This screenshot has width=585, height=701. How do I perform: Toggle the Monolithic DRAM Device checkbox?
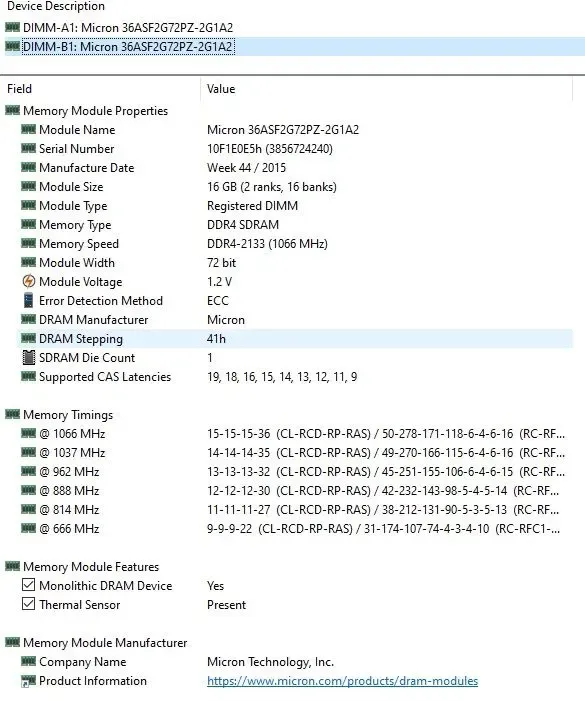(x=28, y=585)
